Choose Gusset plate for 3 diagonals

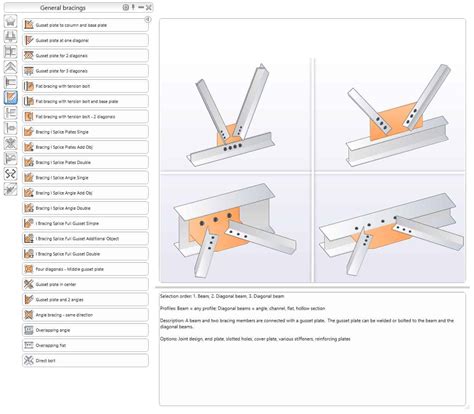(x=85, y=71)
